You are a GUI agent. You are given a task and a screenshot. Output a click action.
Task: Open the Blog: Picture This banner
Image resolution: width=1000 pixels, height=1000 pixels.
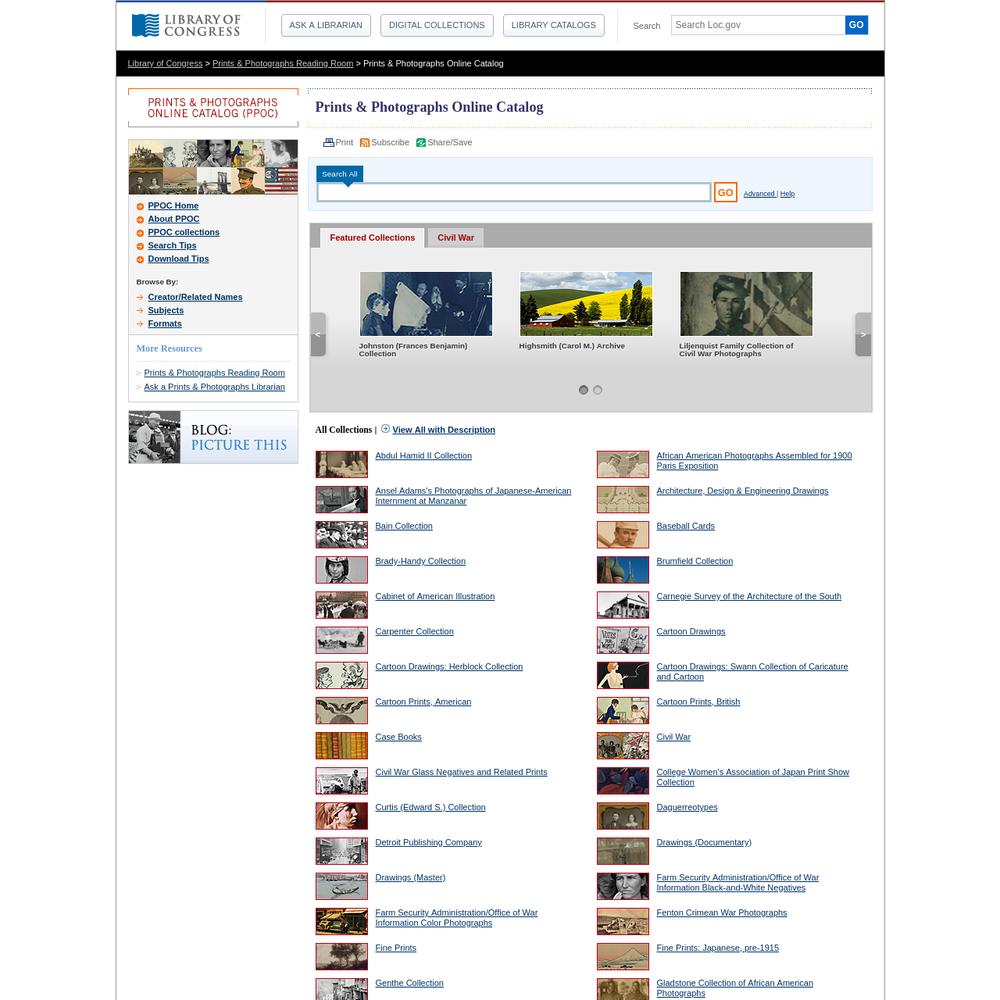tap(213, 437)
